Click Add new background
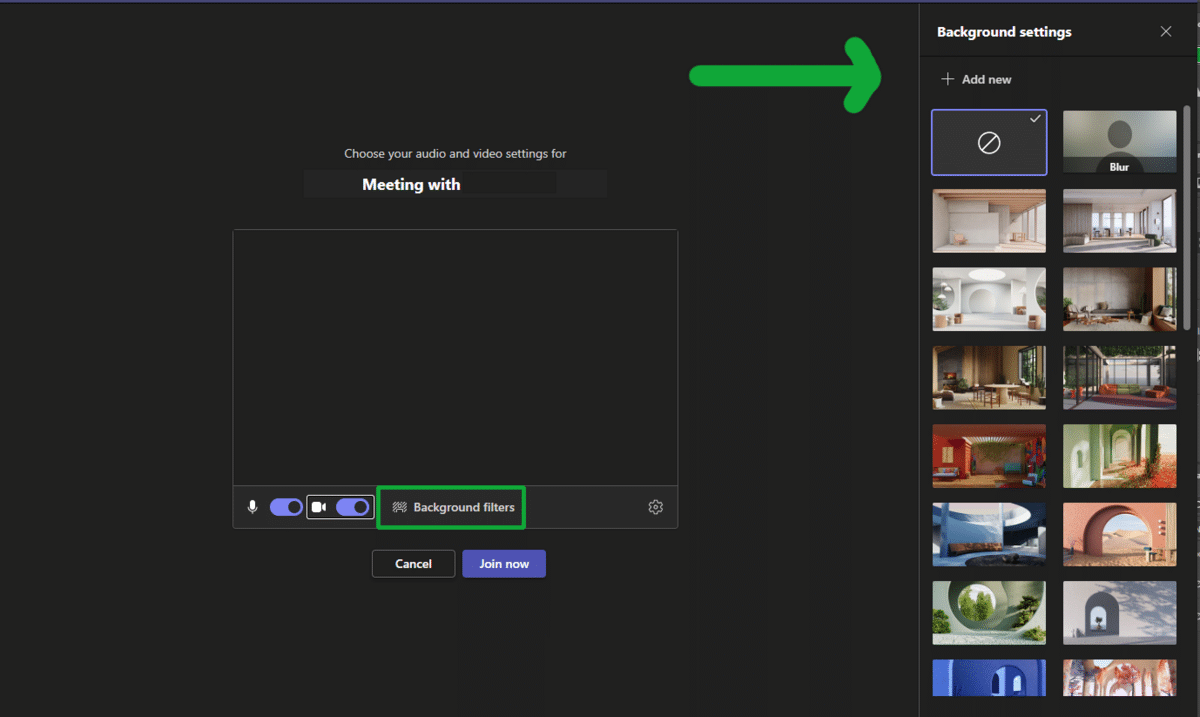This screenshot has height=717, width=1200. [x=977, y=79]
